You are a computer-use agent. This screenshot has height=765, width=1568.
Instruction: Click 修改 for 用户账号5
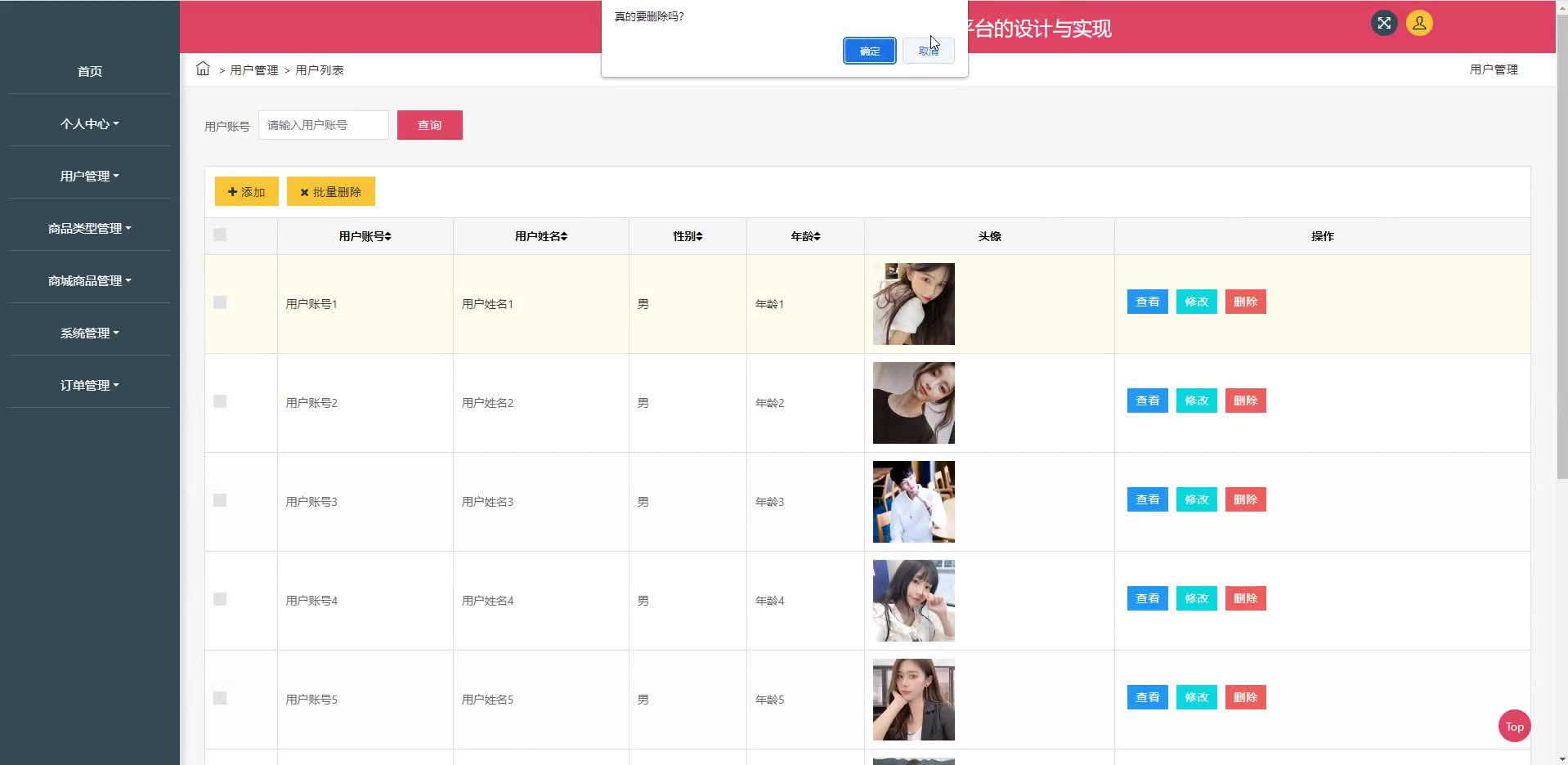pos(1197,697)
